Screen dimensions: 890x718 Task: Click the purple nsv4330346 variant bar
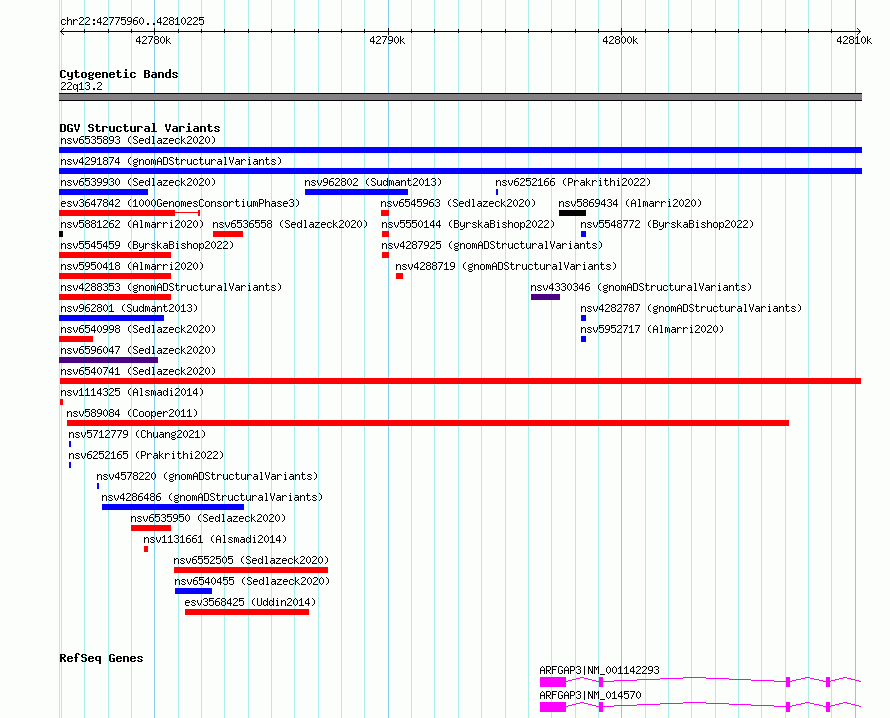click(545, 297)
